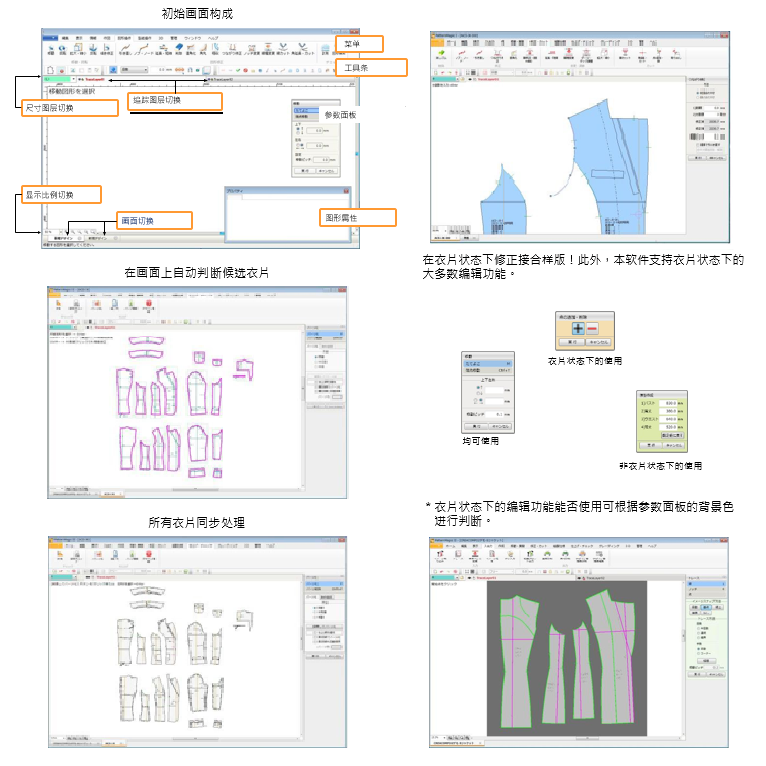
Task: Click the green arrow icon above the blue pattern
Action: coord(442,51)
